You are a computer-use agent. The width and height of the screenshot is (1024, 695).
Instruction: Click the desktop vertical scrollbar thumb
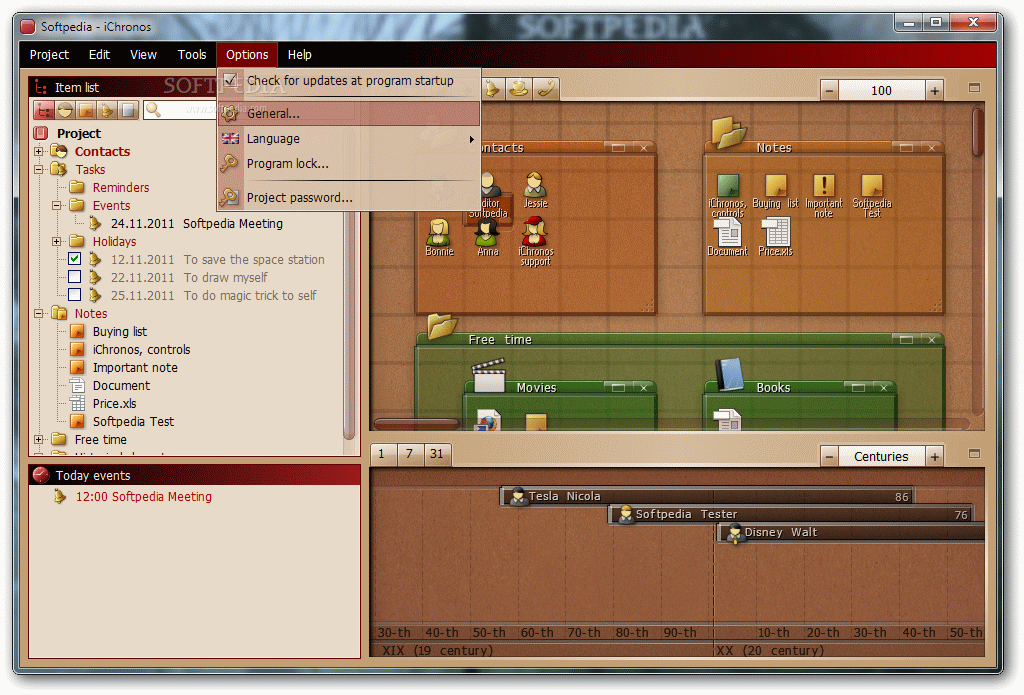(x=978, y=132)
